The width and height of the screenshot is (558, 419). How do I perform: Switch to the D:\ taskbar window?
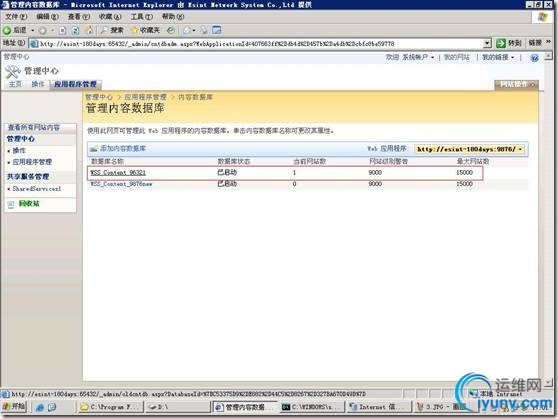pyautogui.click(x=178, y=407)
